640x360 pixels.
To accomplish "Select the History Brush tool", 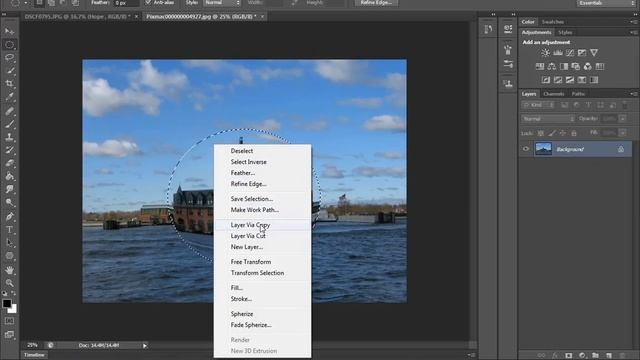I will (x=9, y=150).
